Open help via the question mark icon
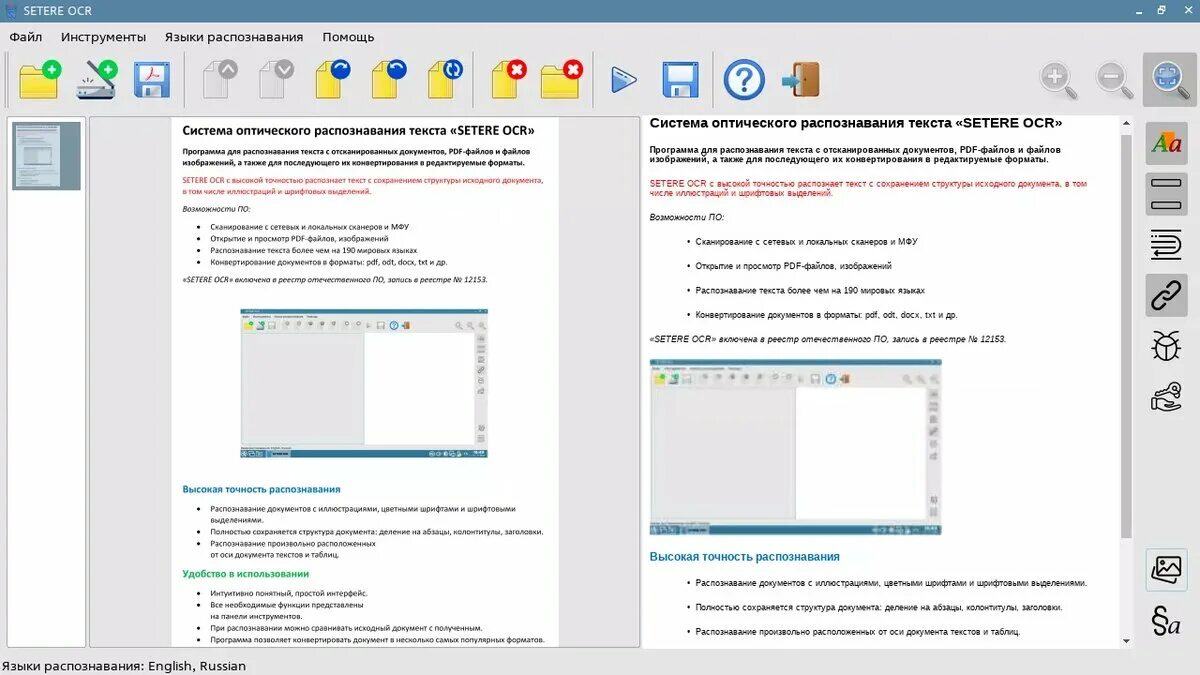The image size is (1200, 675). coord(744,80)
